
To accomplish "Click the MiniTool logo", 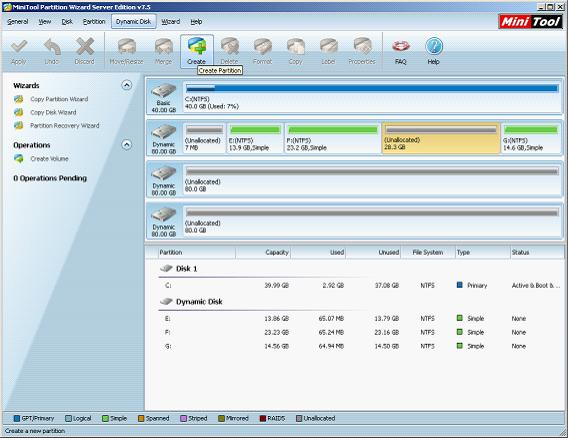I will (531, 21).
